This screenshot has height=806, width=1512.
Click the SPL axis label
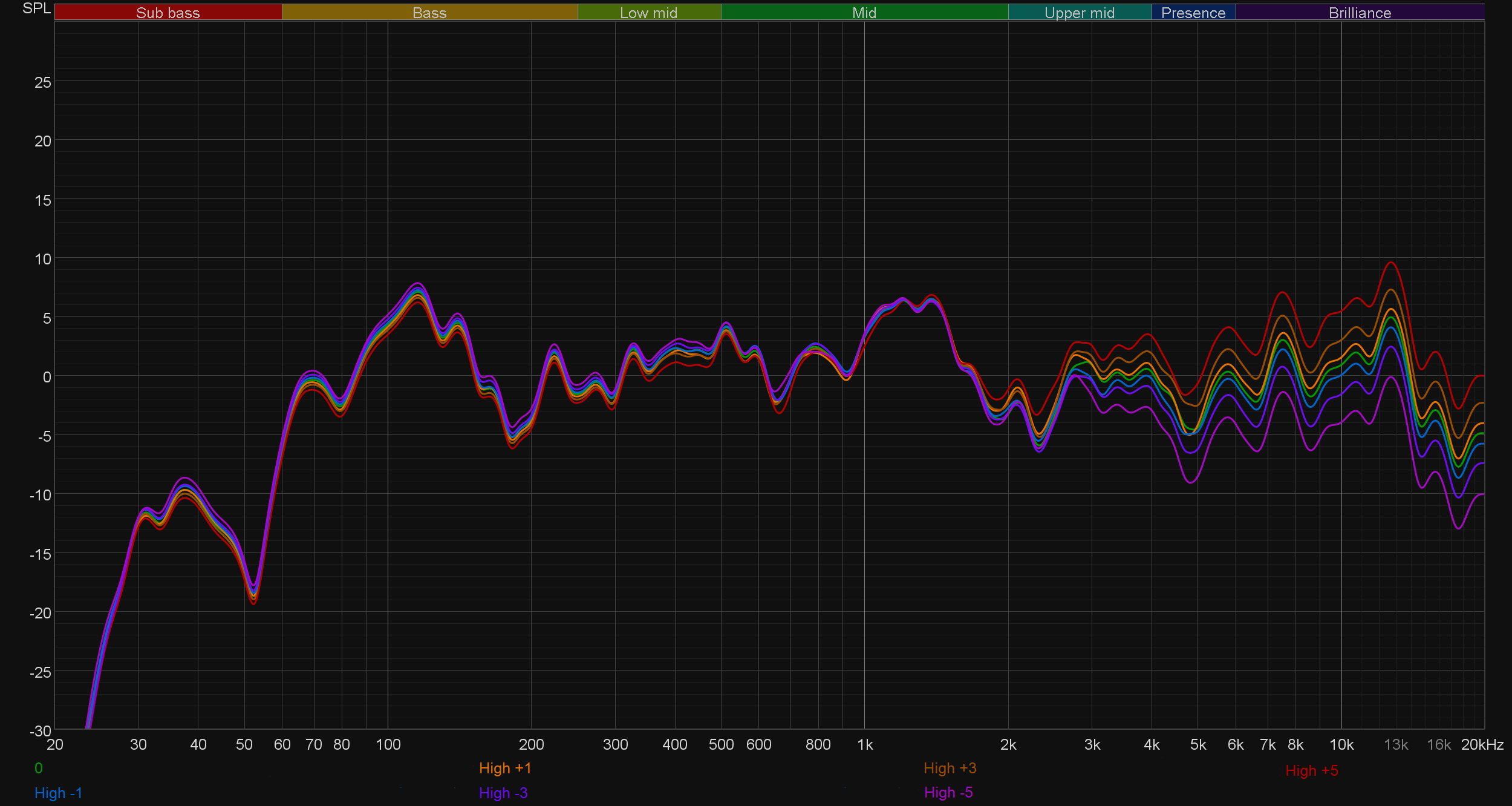coord(36,8)
